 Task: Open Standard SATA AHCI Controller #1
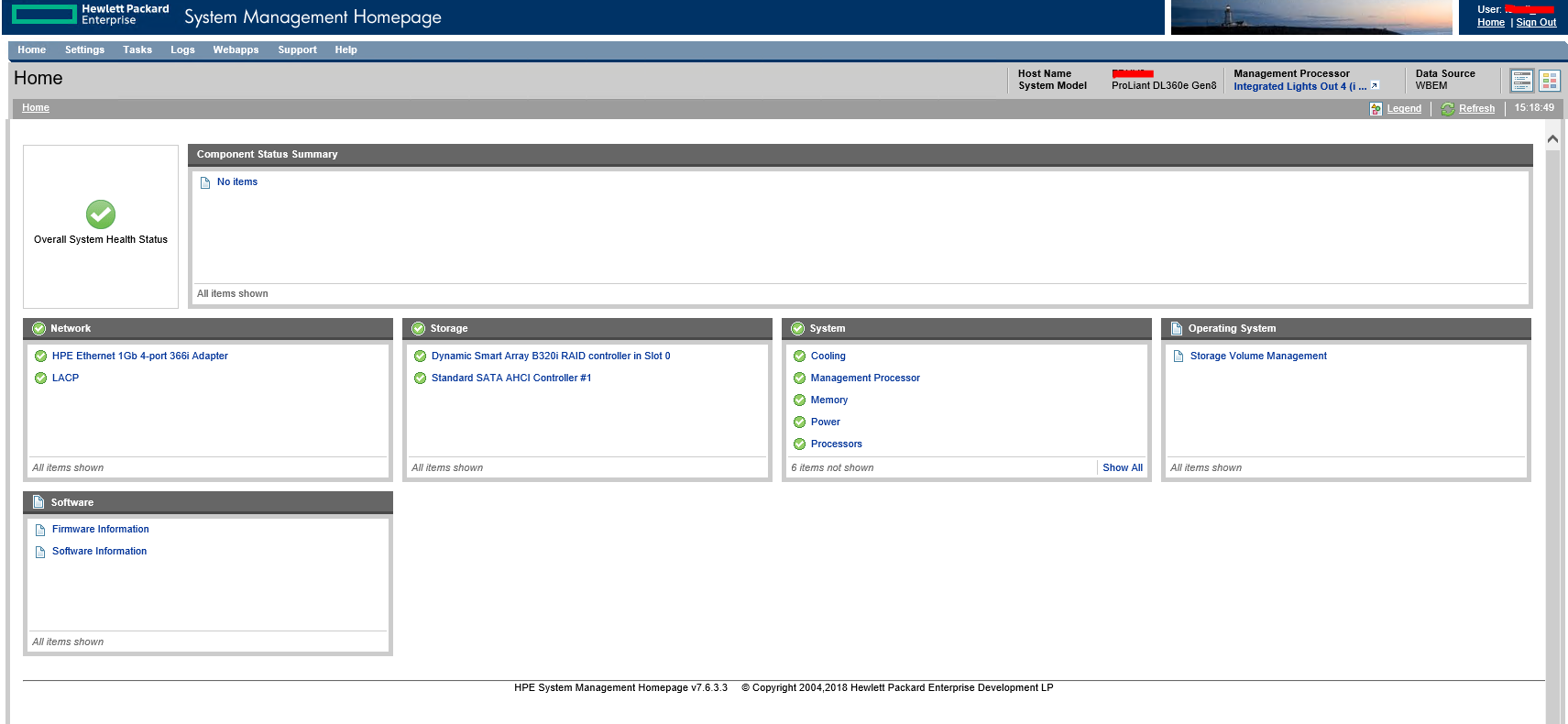tap(511, 378)
